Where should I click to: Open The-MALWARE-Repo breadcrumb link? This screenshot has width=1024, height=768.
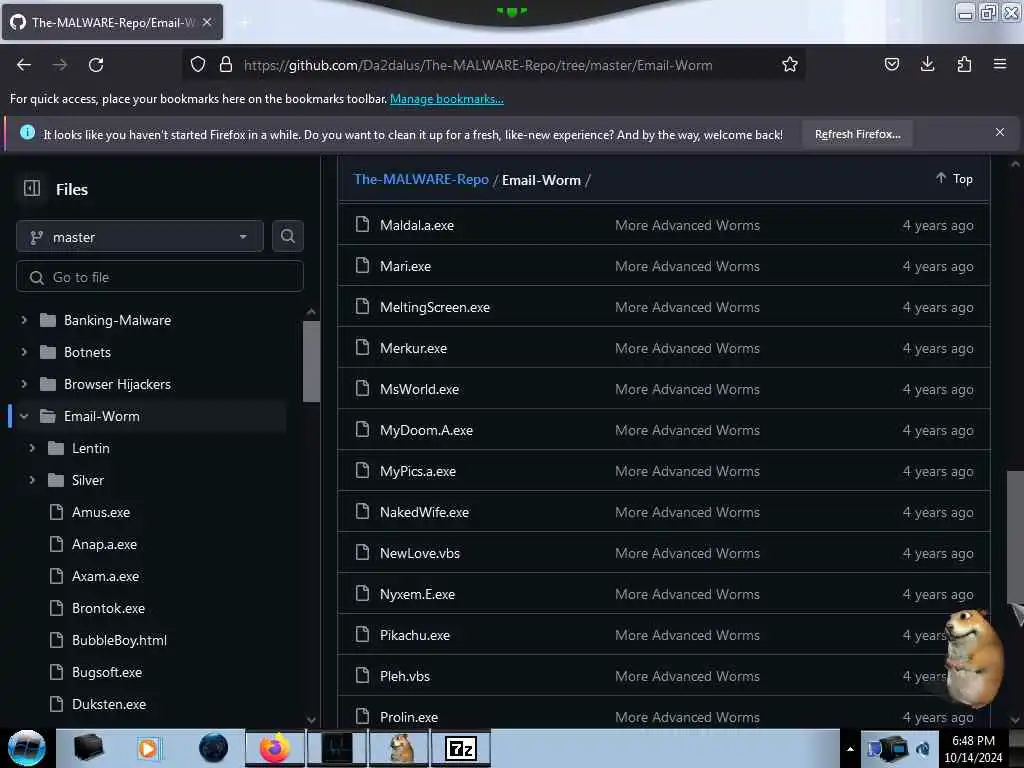click(x=421, y=180)
